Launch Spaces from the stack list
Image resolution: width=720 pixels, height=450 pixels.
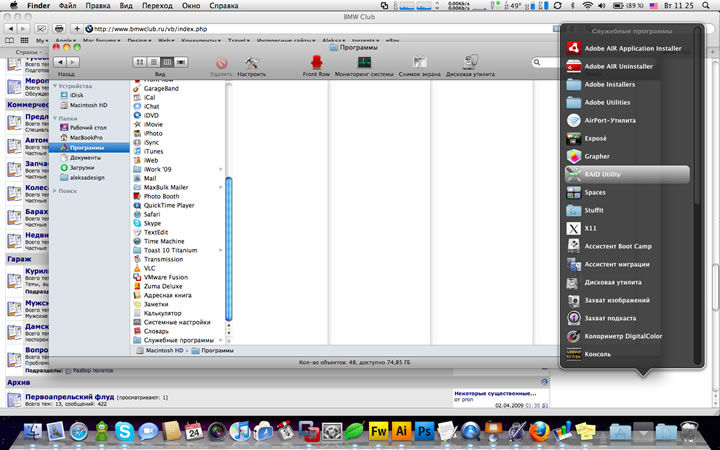tap(627, 192)
